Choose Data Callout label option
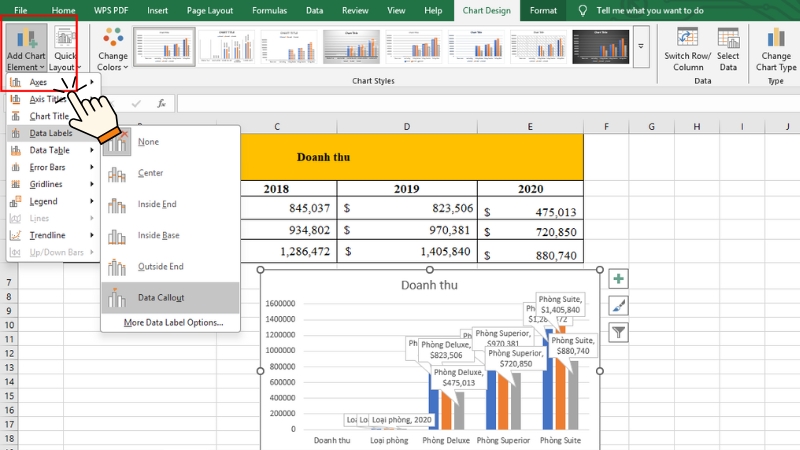The height and width of the screenshot is (450, 800). 170,297
